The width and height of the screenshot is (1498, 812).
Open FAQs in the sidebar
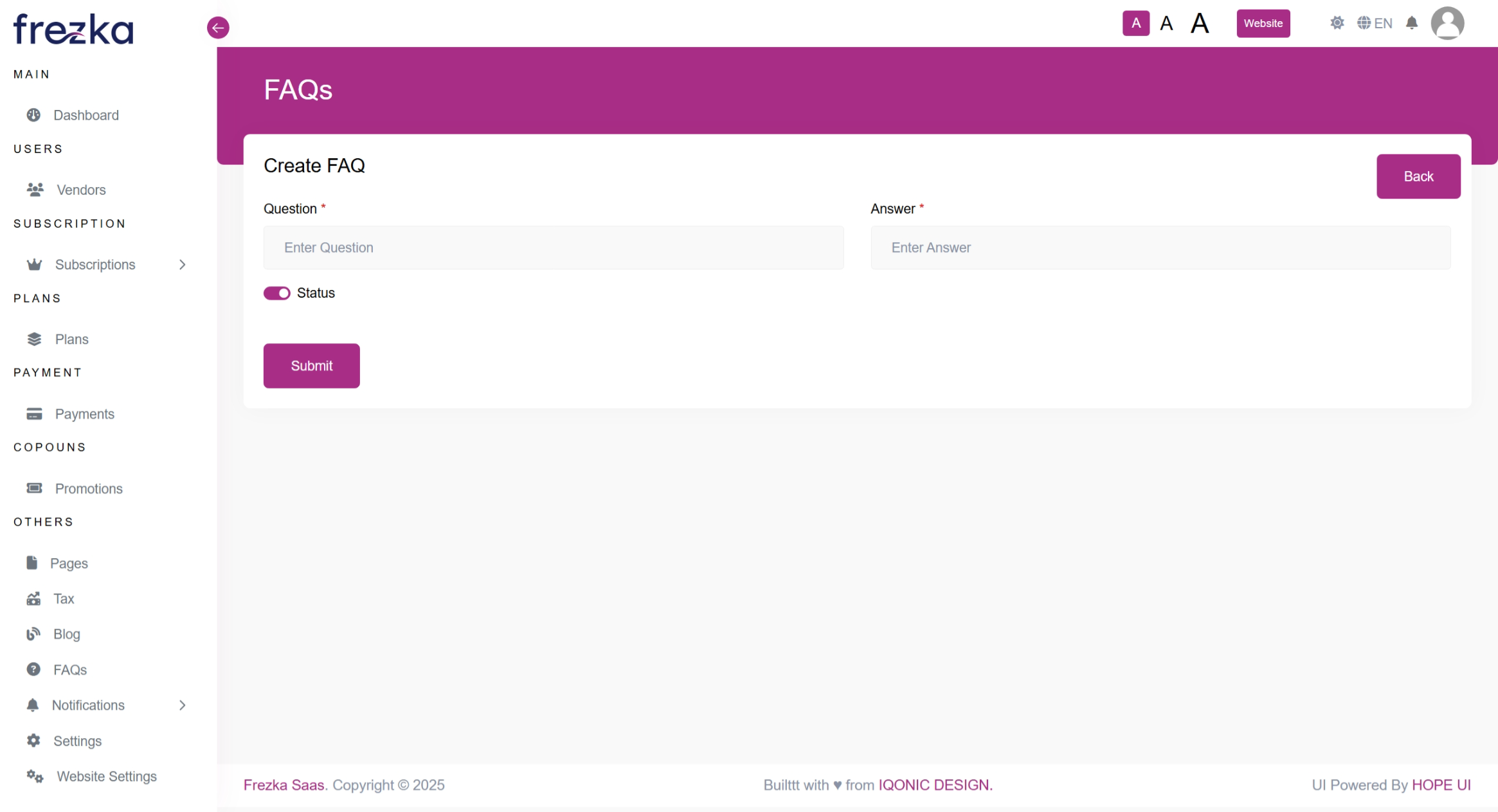[x=69, y=670]
